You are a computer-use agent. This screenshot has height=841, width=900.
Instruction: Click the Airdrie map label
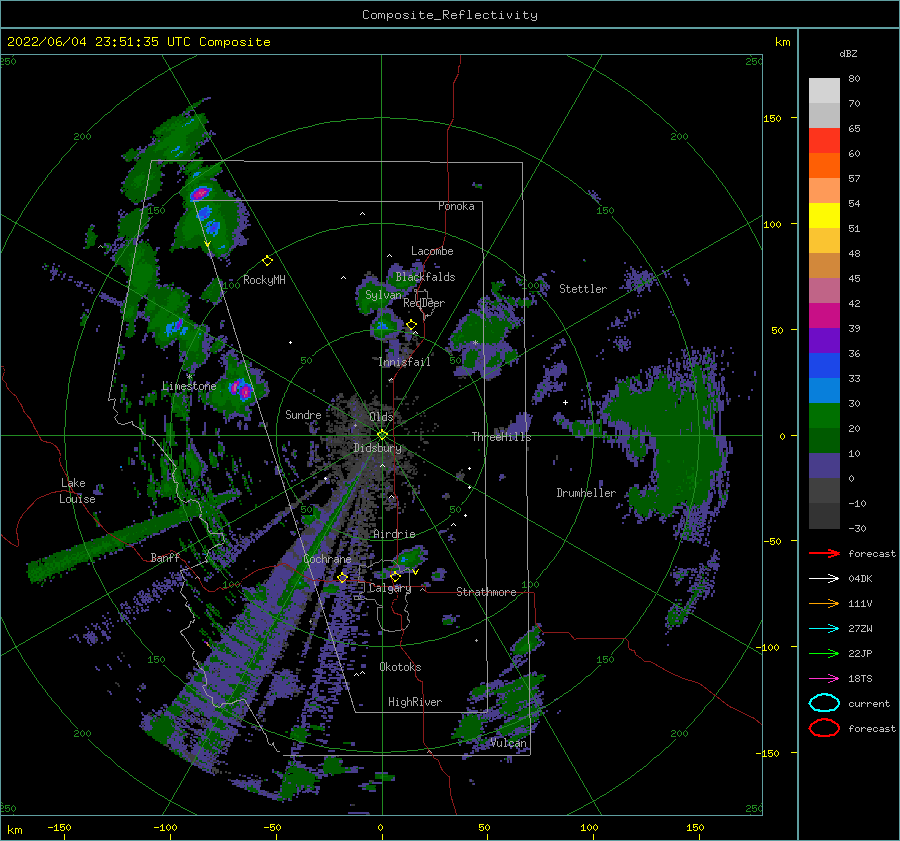(394, 534)
